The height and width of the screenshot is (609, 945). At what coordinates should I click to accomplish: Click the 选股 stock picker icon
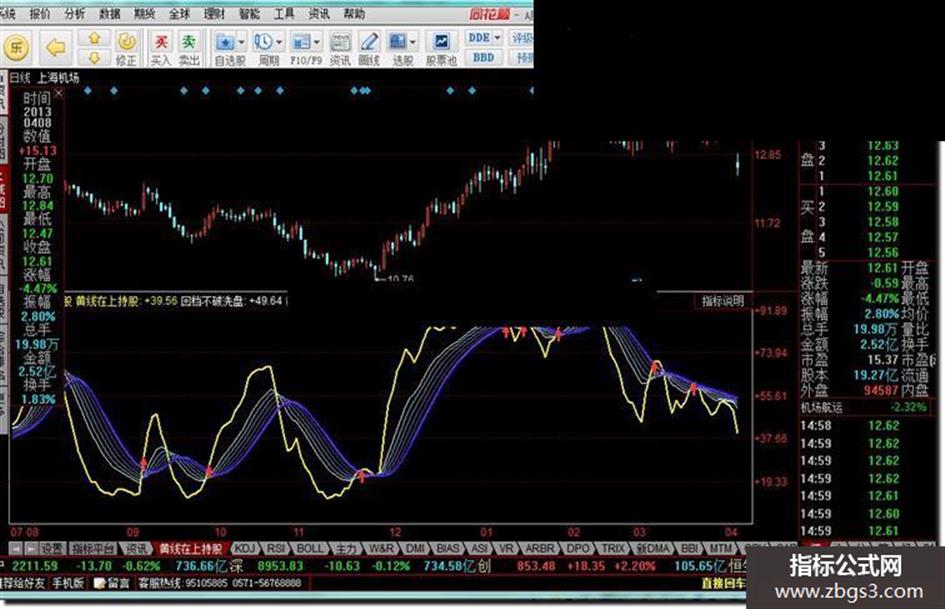(x=397, y=42)
